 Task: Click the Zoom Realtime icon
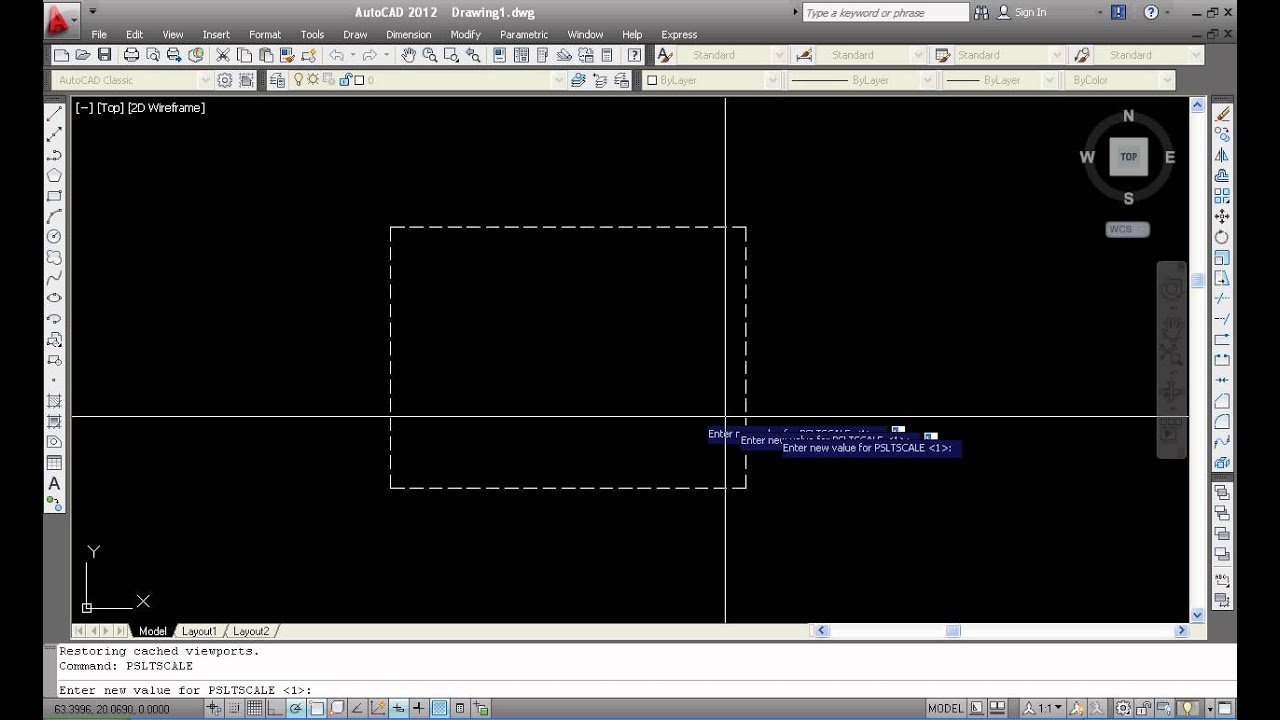coord(429,55)
